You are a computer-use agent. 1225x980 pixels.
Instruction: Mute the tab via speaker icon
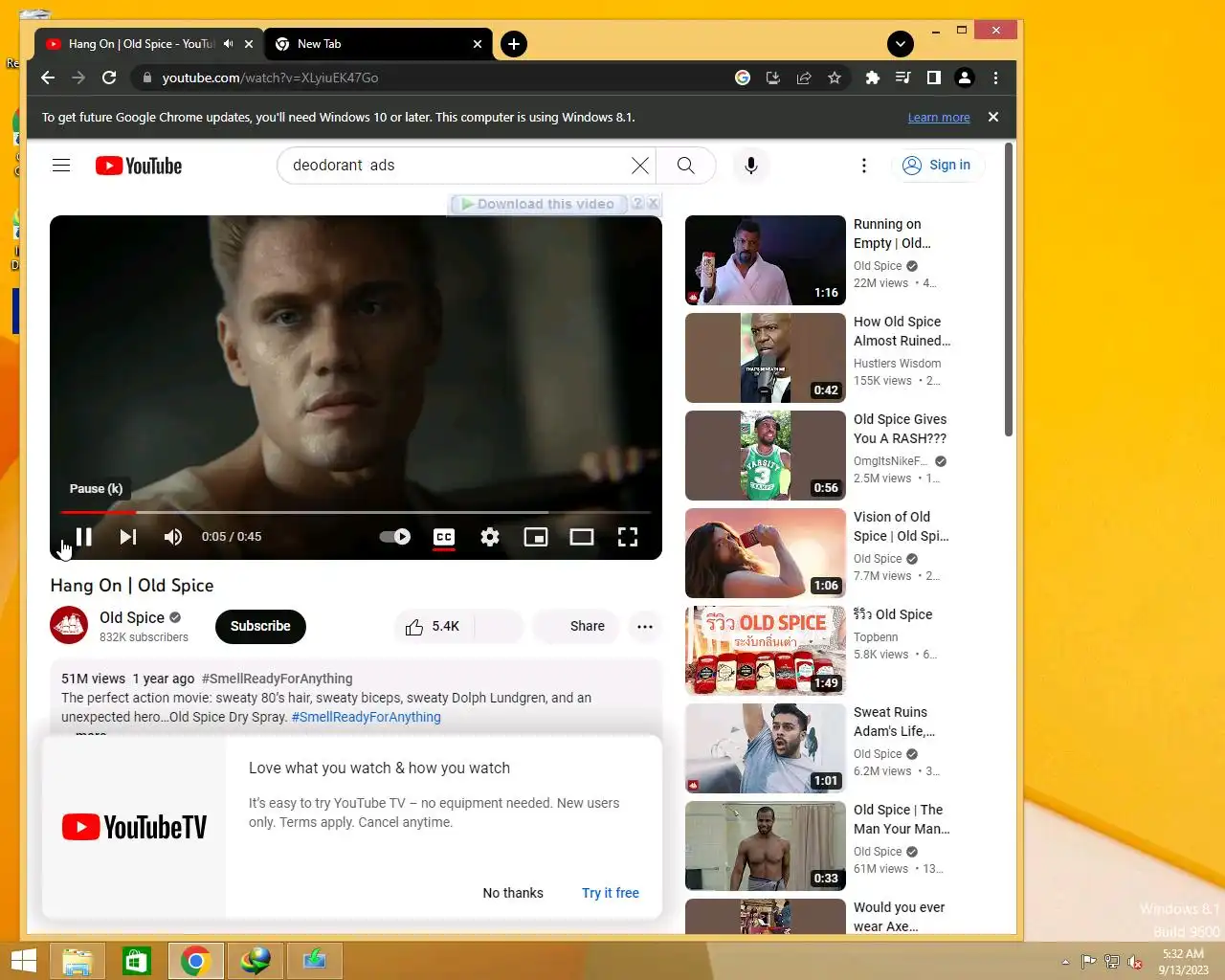(x=228, y=44)
